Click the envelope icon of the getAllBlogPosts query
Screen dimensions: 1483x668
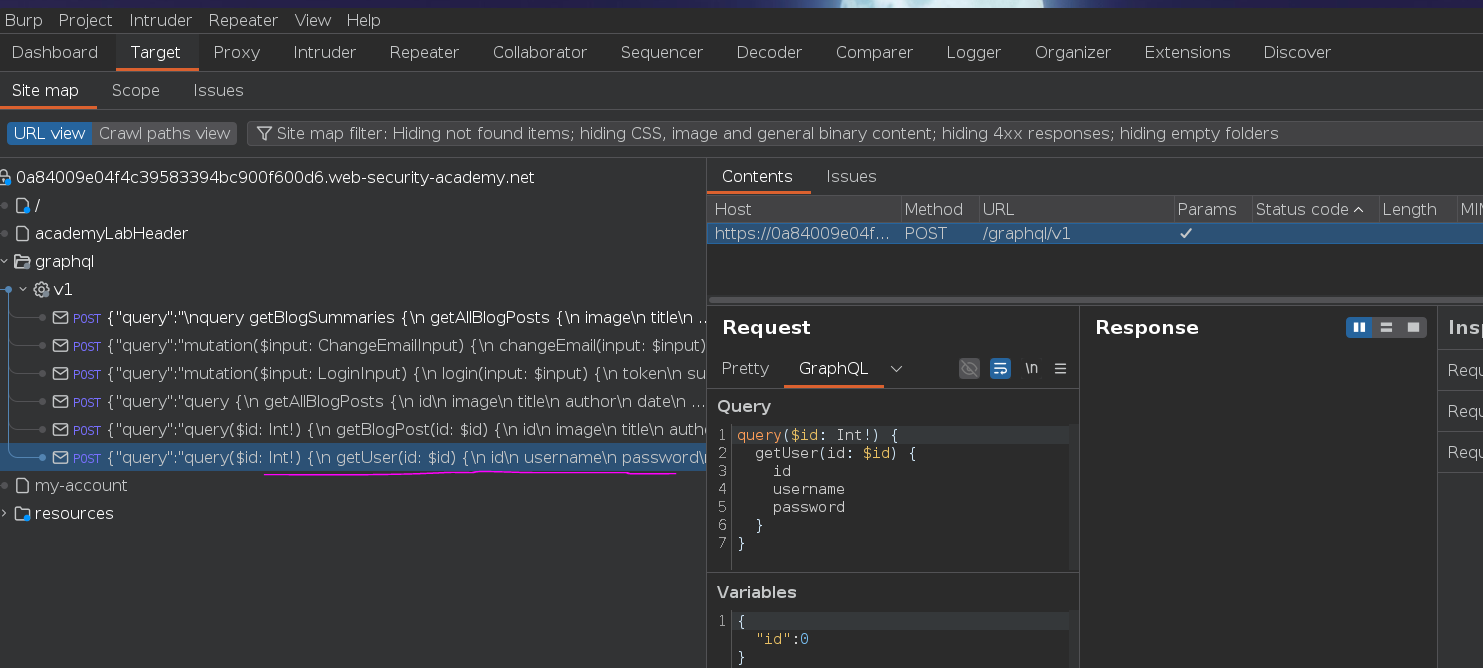60,401
